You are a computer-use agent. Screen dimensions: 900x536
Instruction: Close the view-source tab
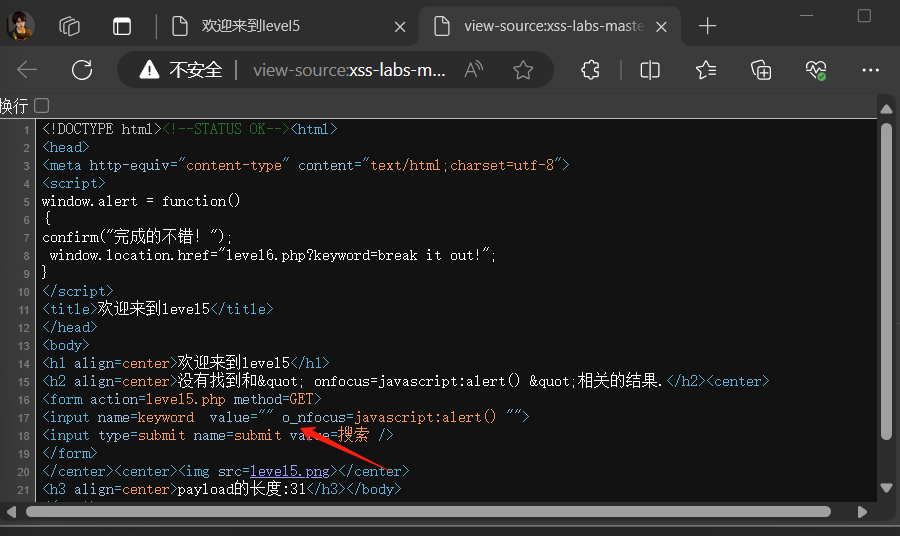tap(661, 27)
